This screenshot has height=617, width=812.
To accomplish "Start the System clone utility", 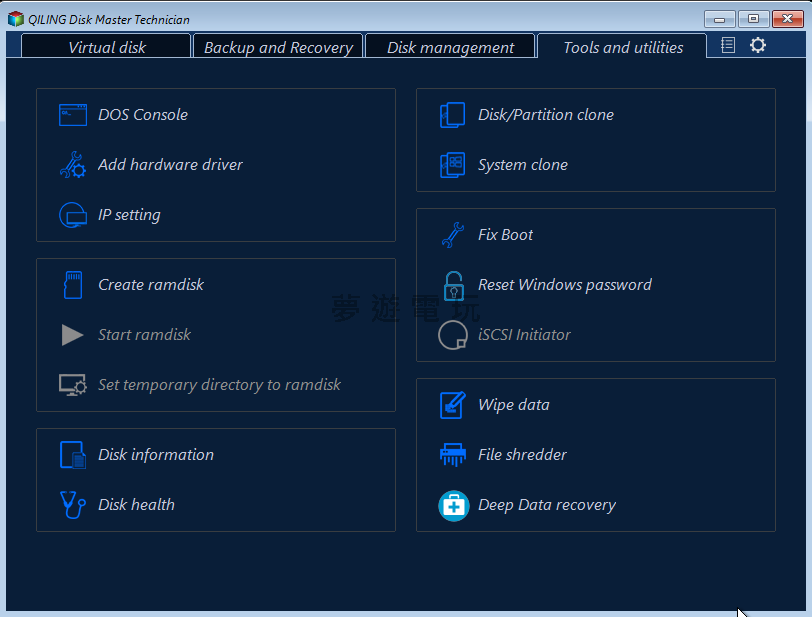I will [x=522, y=165].
